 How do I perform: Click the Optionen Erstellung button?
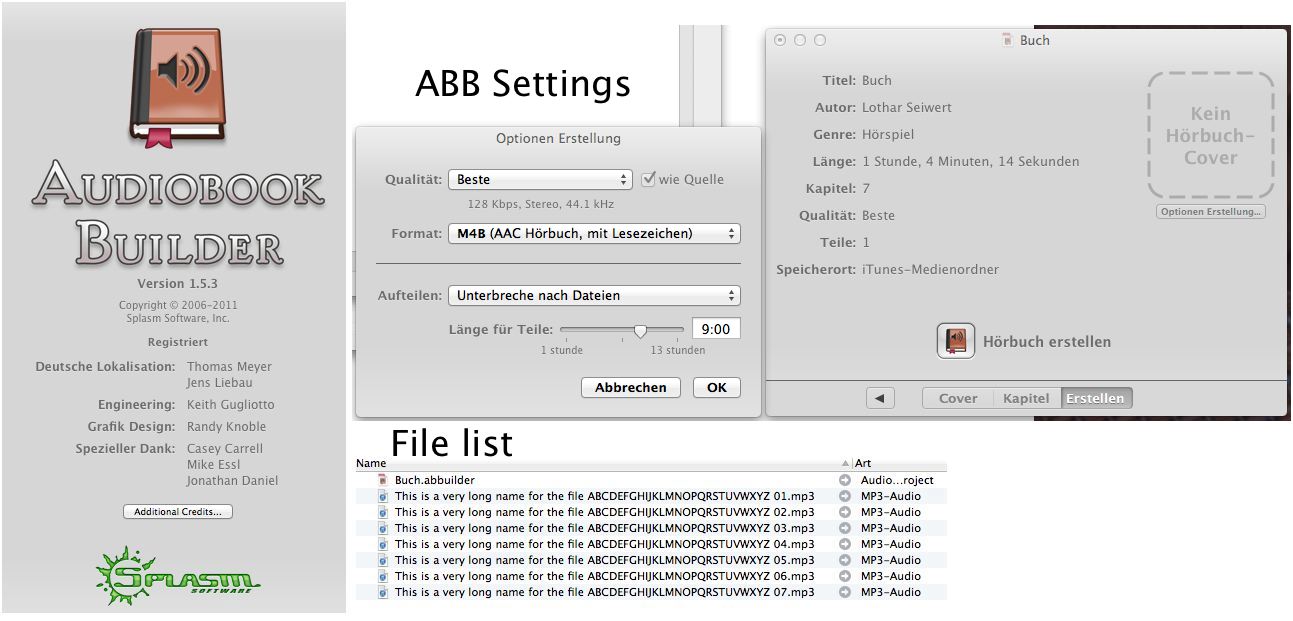(x=1211, y=212)
